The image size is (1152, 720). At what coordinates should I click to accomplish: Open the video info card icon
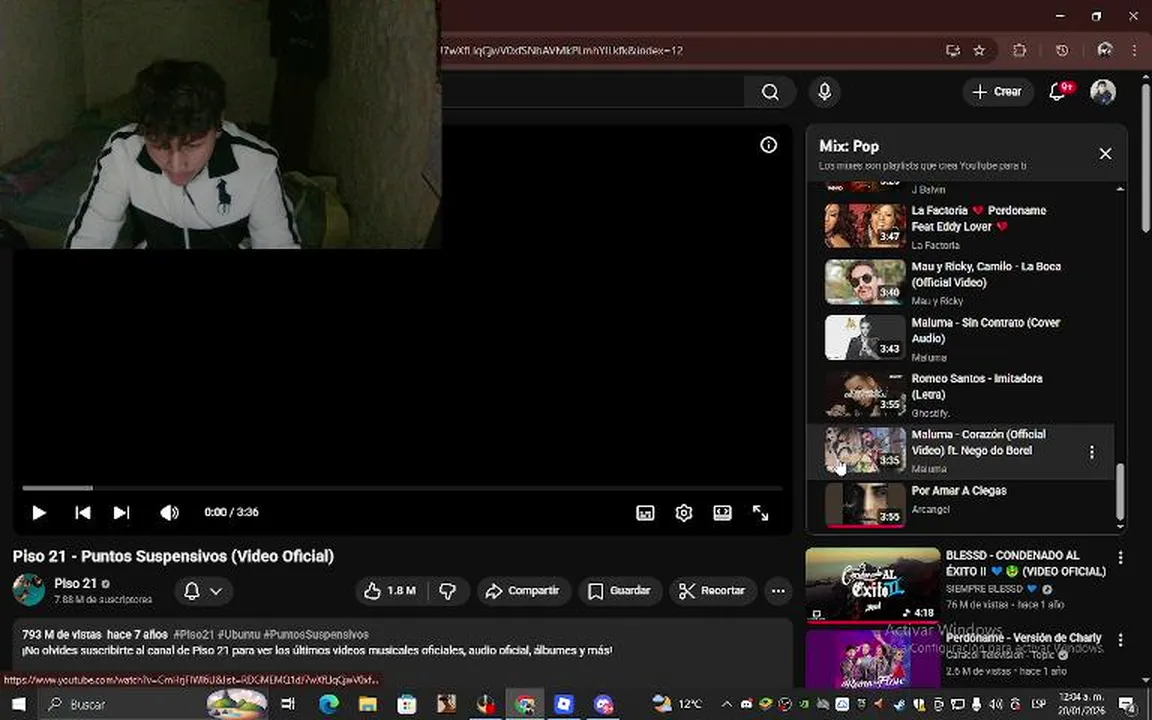[768, 145]
